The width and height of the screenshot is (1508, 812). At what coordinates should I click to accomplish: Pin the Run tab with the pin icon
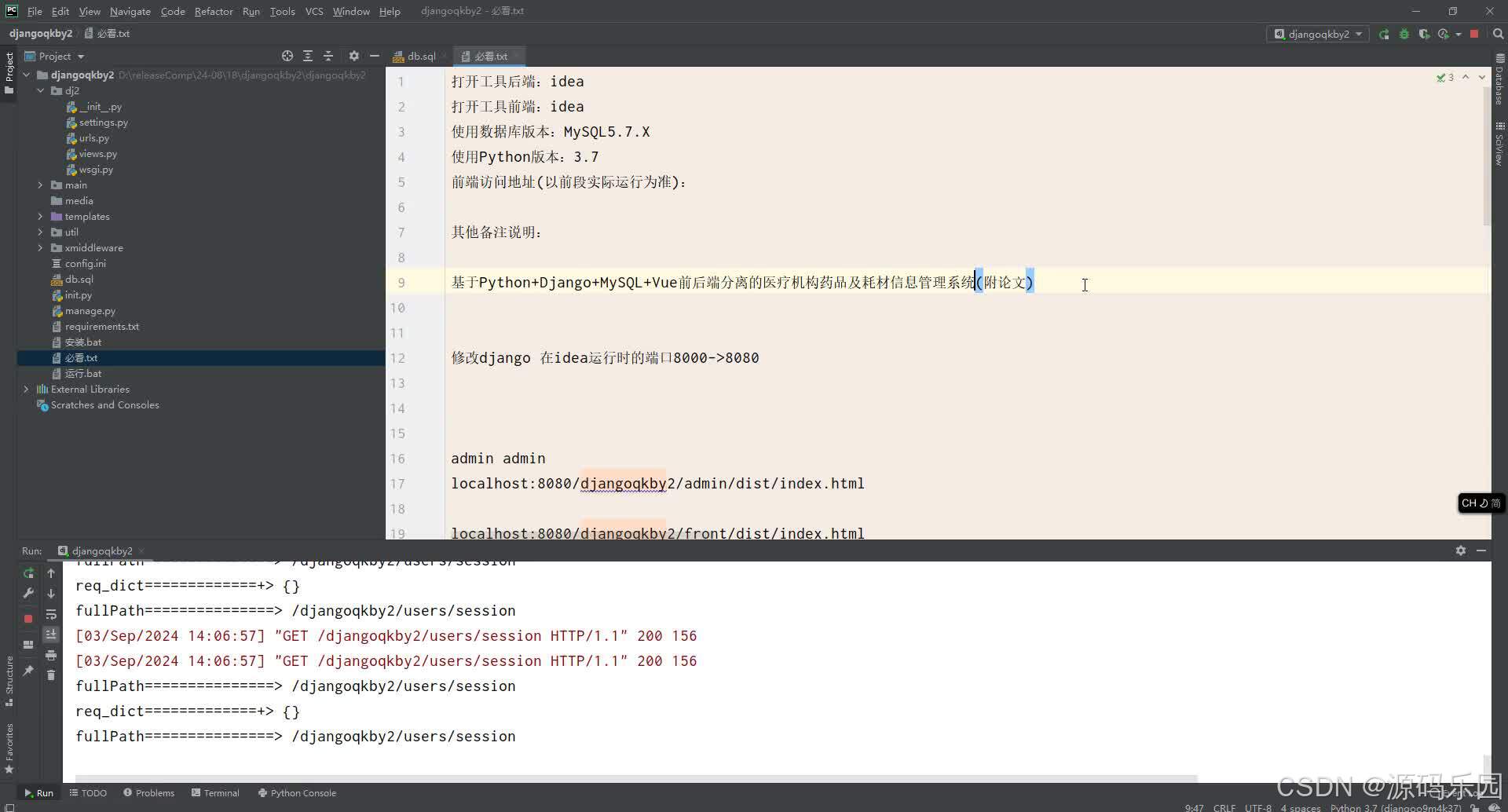click(x=28, y=671)
